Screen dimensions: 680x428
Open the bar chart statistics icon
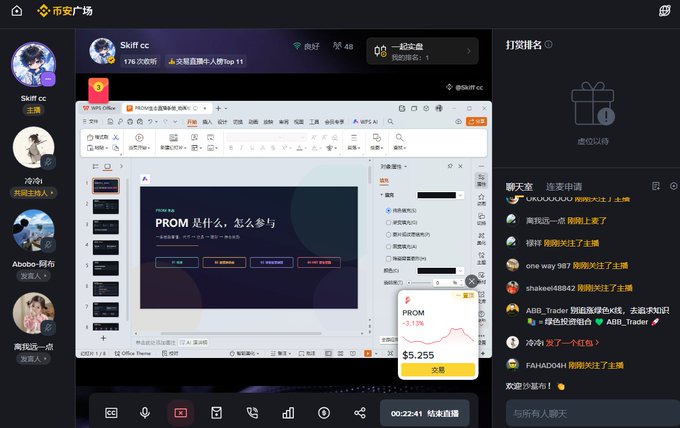pos(288,413)
